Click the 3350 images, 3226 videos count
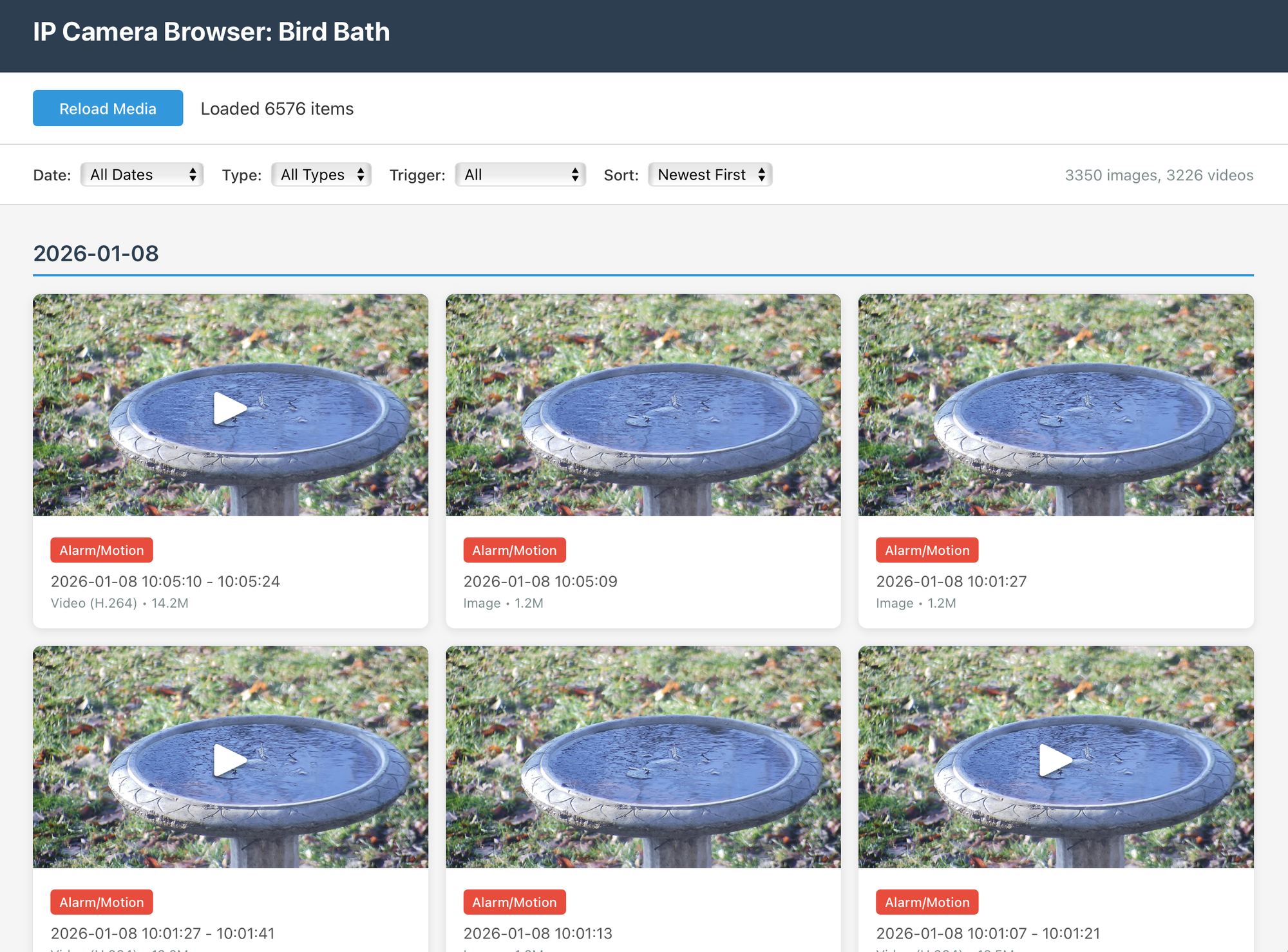The height and width of the screenshot is (952, 1288). 1159,175
